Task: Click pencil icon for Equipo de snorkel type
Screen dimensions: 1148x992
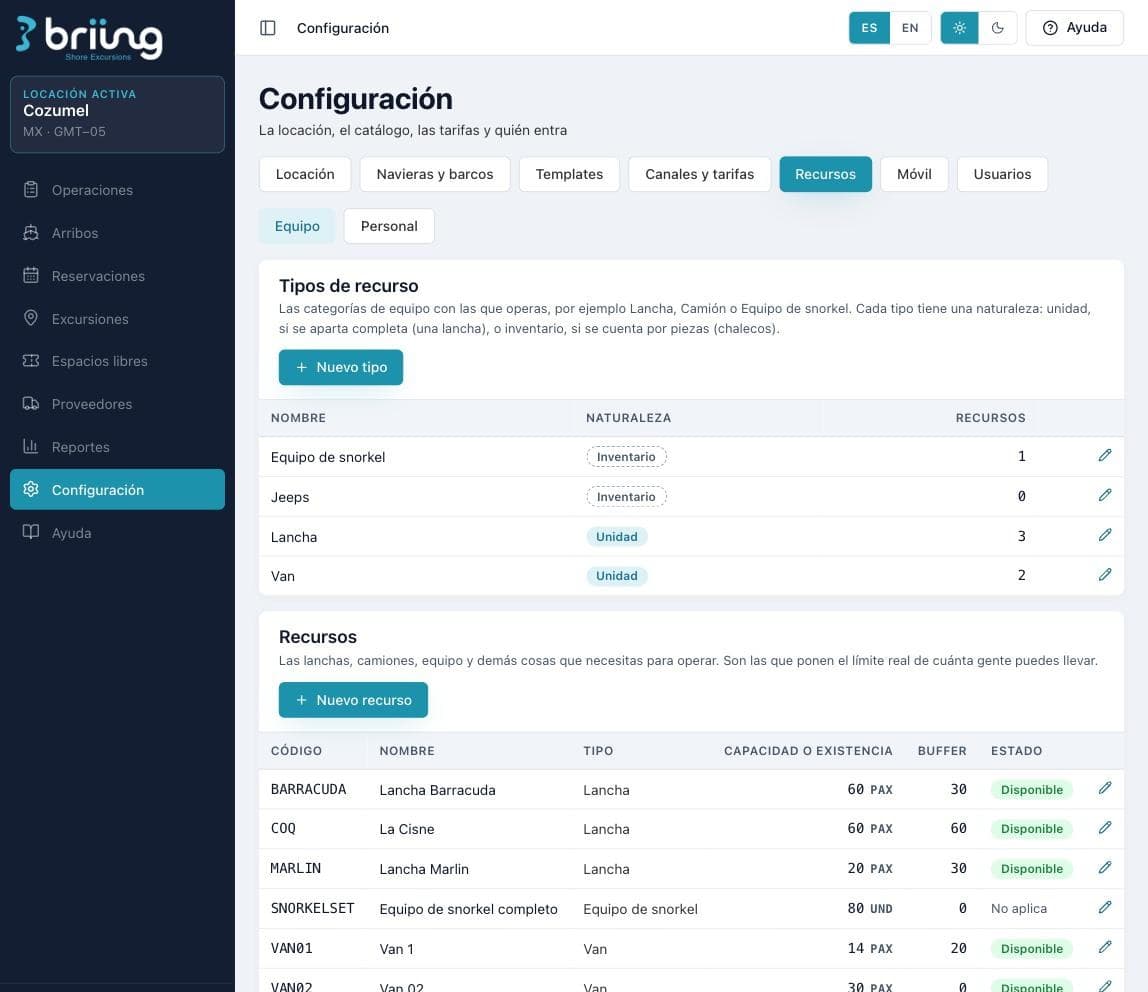Action: [1105, 455]
